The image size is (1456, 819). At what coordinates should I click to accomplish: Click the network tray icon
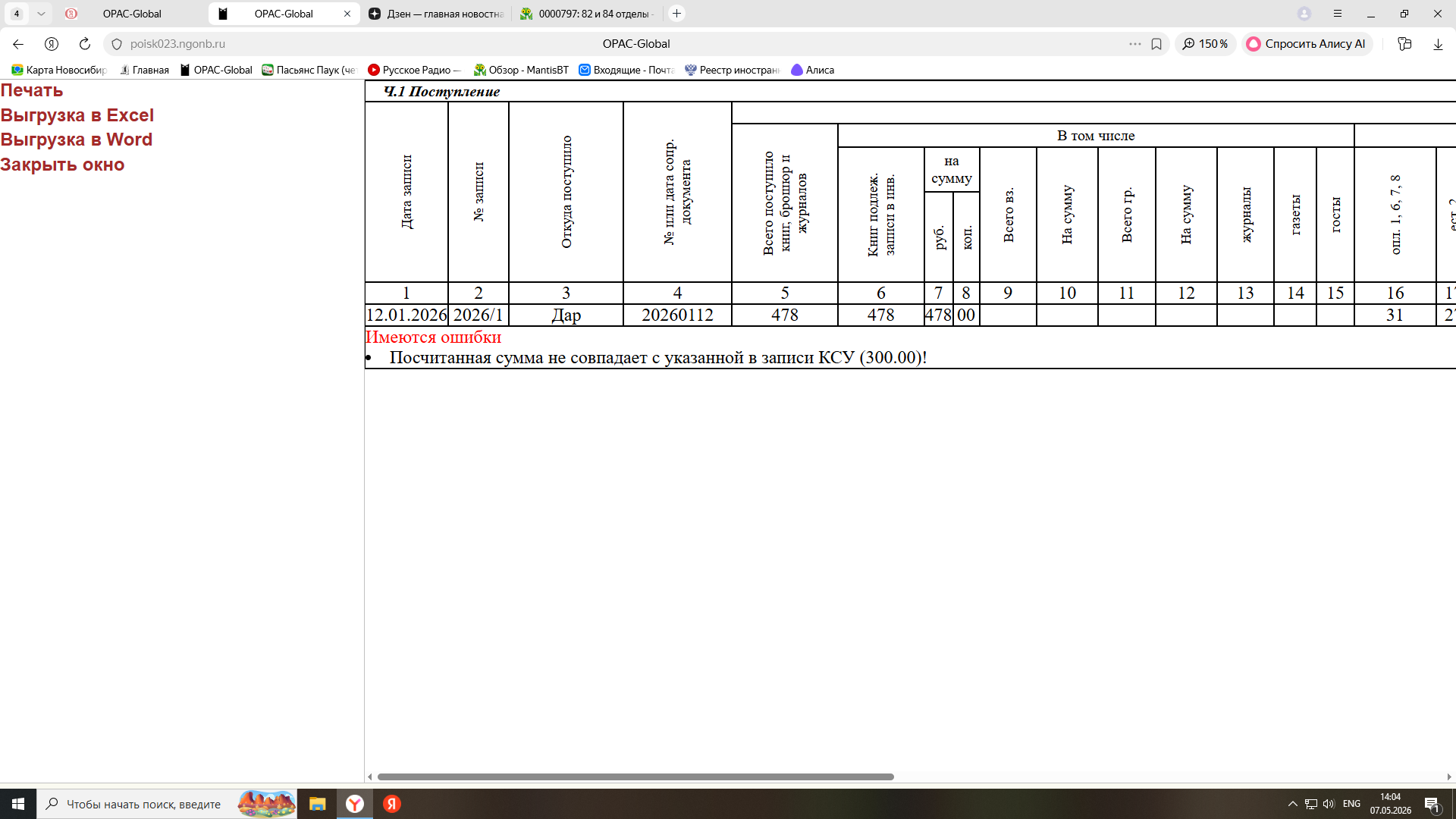[x=1310, y=804]
